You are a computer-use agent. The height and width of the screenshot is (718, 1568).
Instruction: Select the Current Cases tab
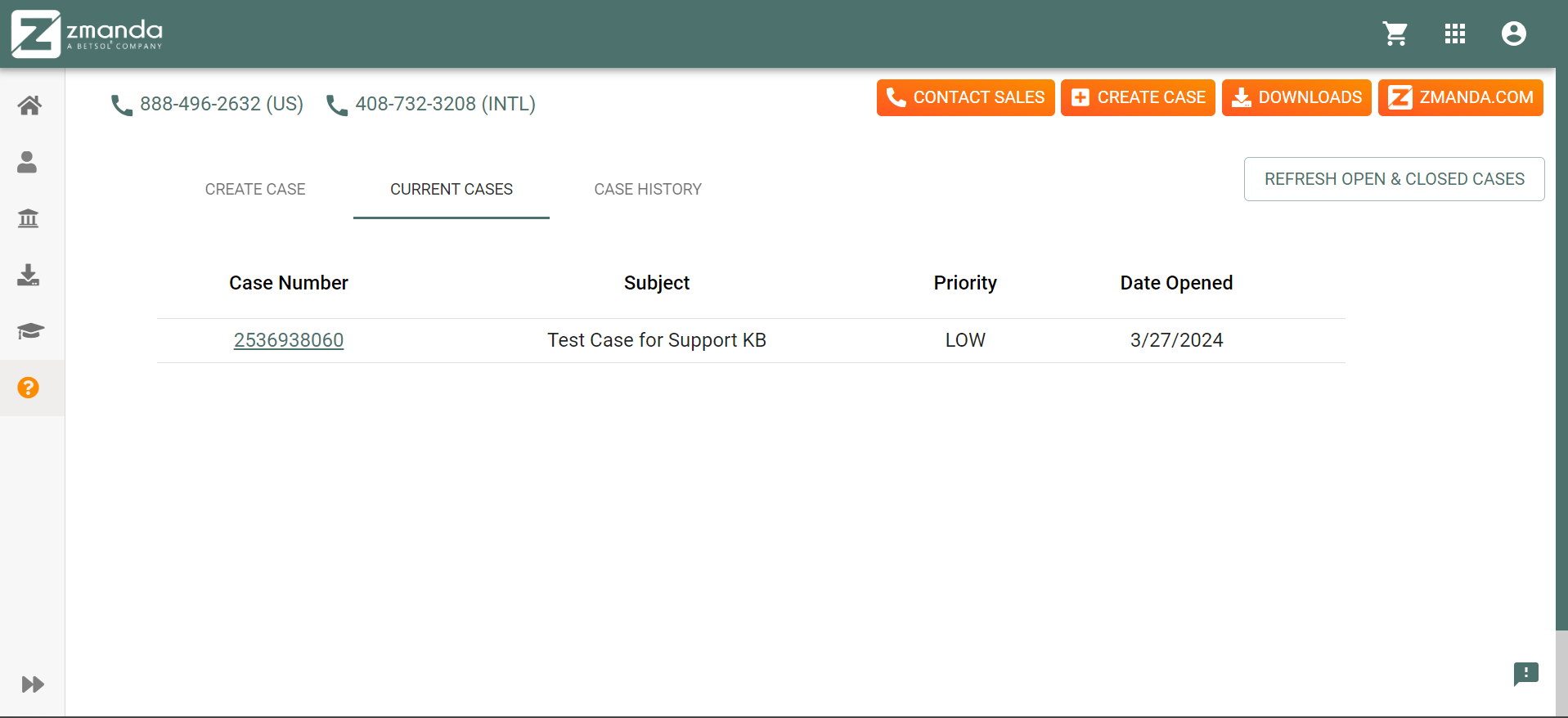[452, 189]
